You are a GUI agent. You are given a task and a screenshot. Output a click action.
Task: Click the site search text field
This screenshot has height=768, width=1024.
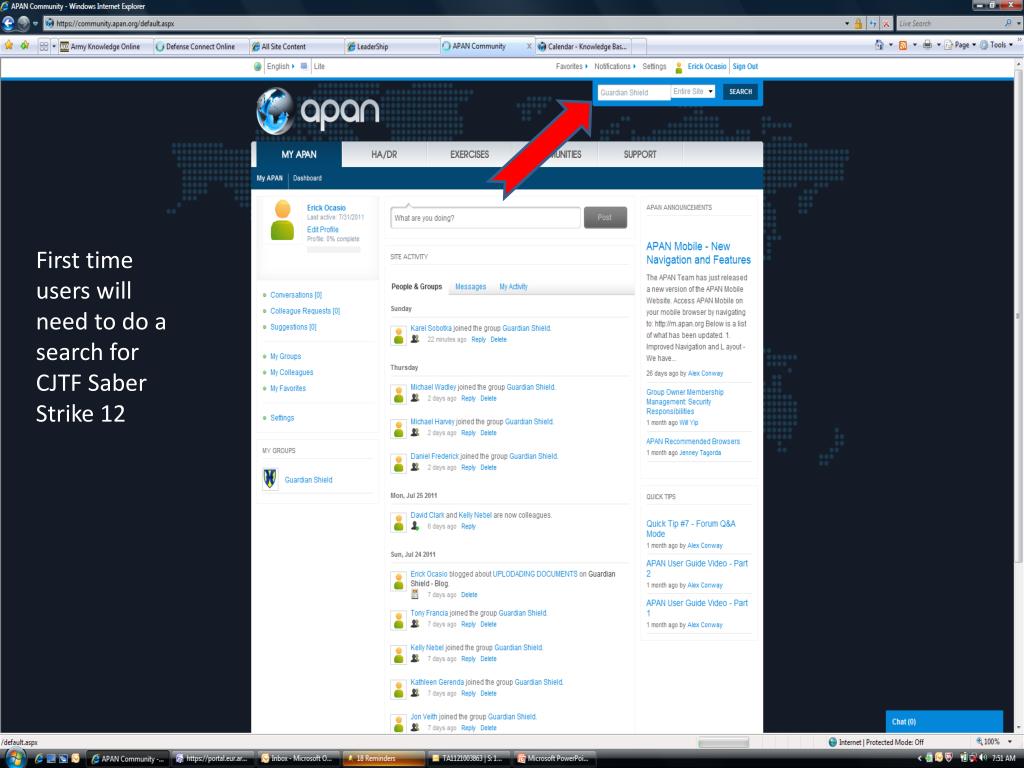633,92
